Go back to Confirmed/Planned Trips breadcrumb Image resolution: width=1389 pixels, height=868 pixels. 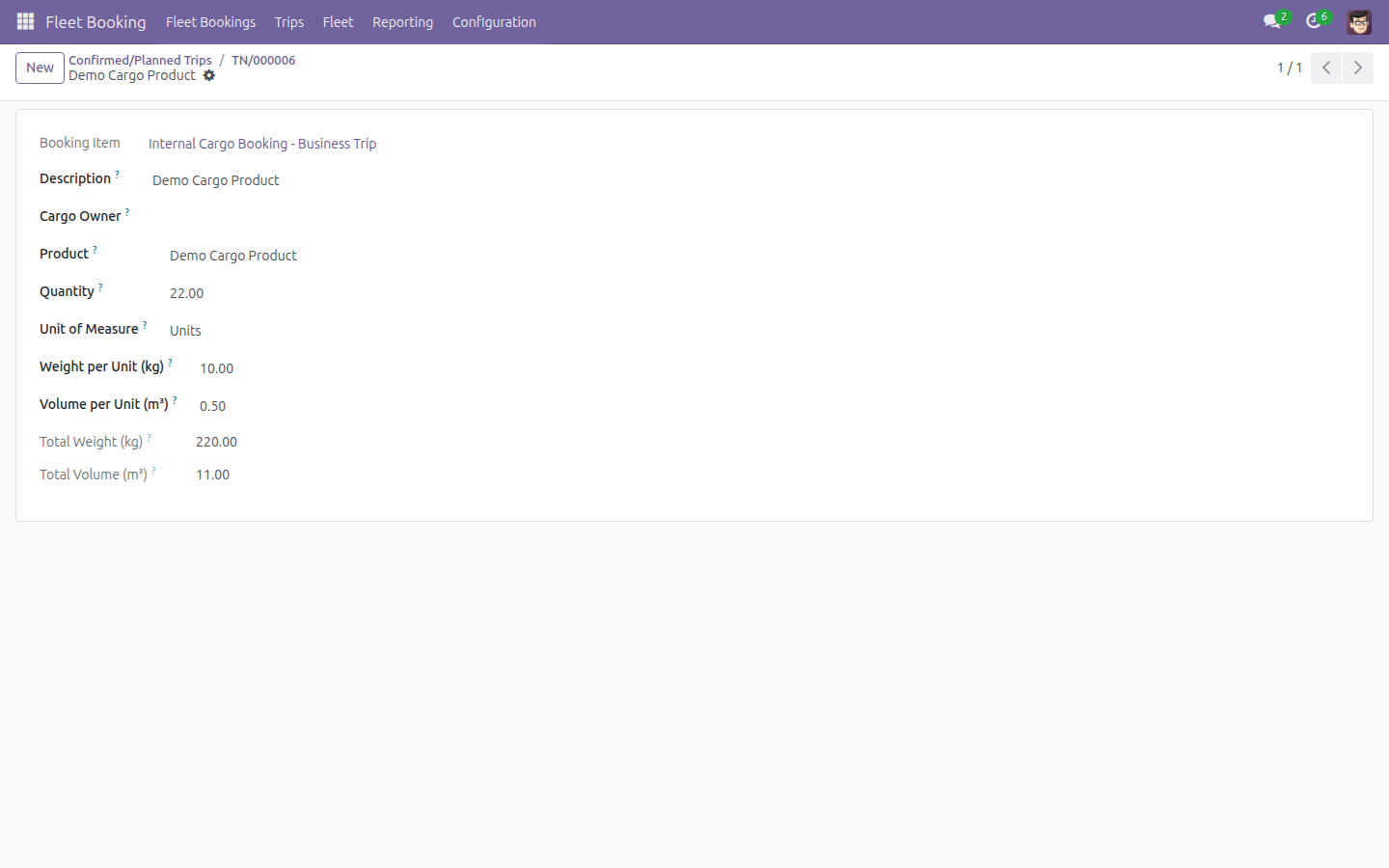pyautogui.click(x=140, y=60)
